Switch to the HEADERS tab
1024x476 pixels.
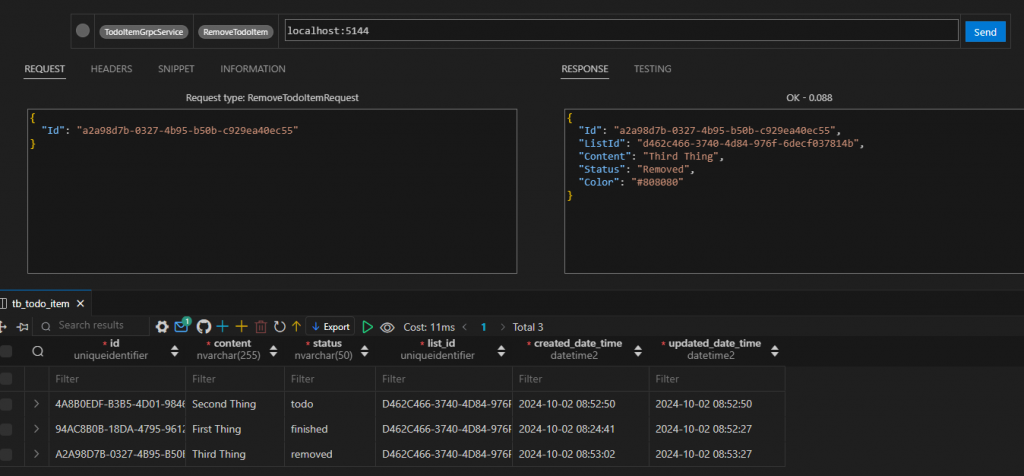pyautogui.click(x=111, y=69)
